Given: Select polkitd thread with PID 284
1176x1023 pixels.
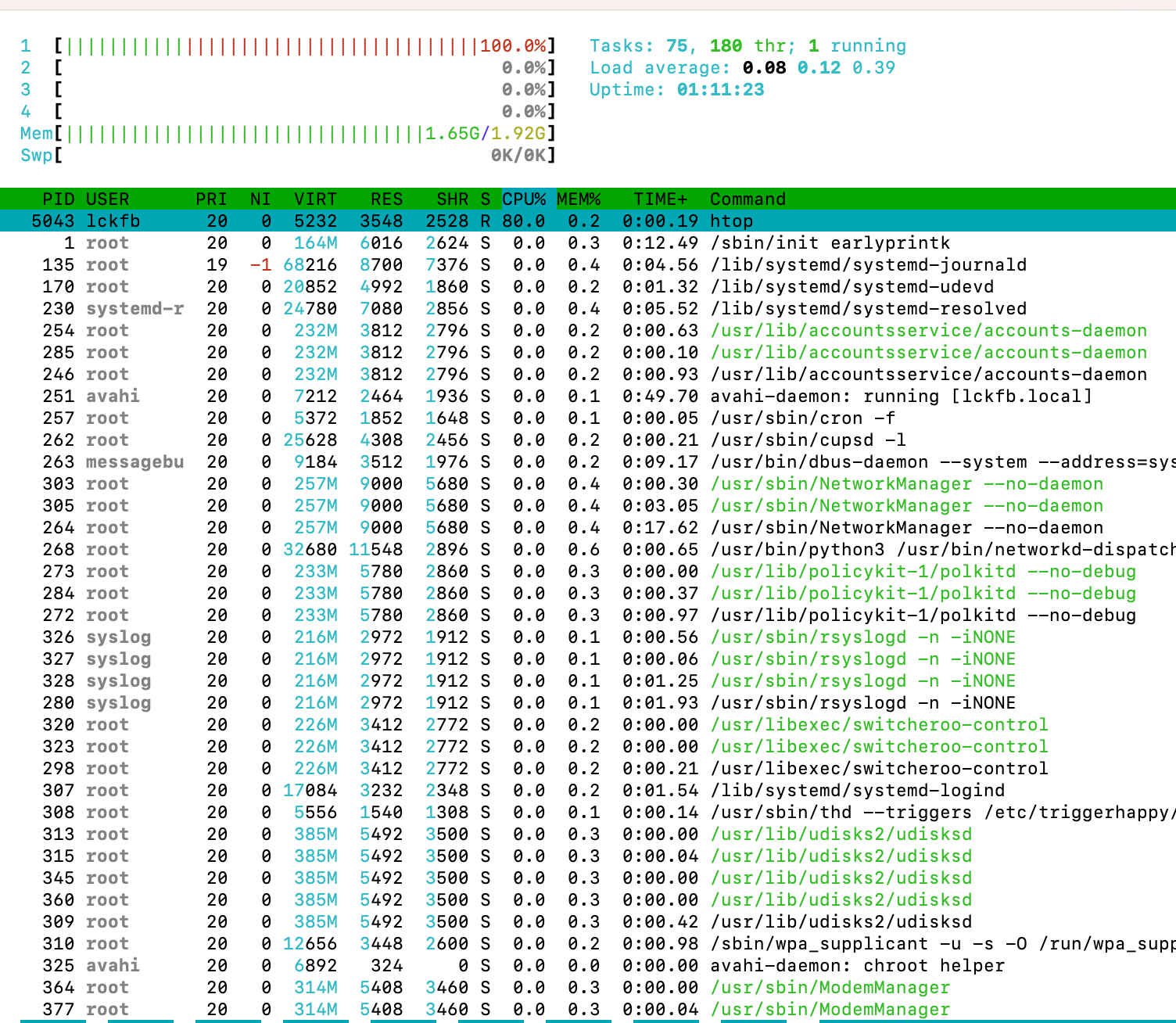Looking at the screenshot, I should point(588,594).
